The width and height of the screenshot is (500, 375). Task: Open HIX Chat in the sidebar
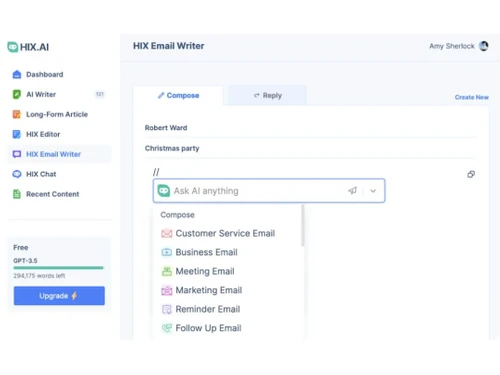[x=59, y=174]
